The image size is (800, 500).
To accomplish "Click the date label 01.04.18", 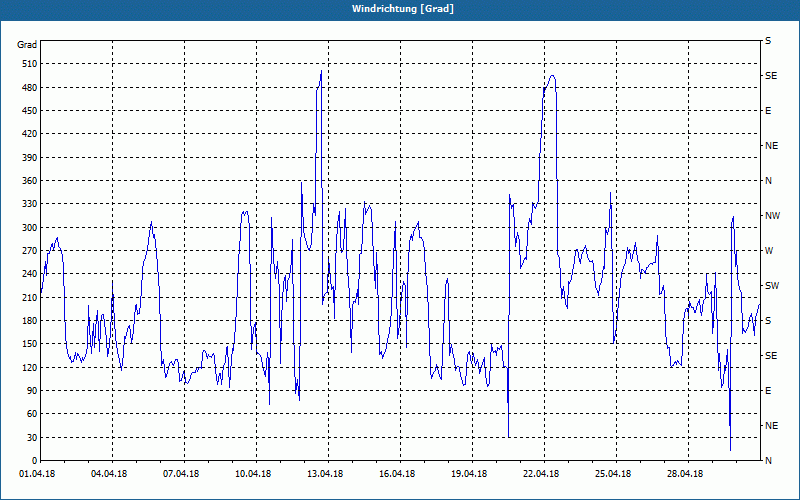I will pos(37,474).
